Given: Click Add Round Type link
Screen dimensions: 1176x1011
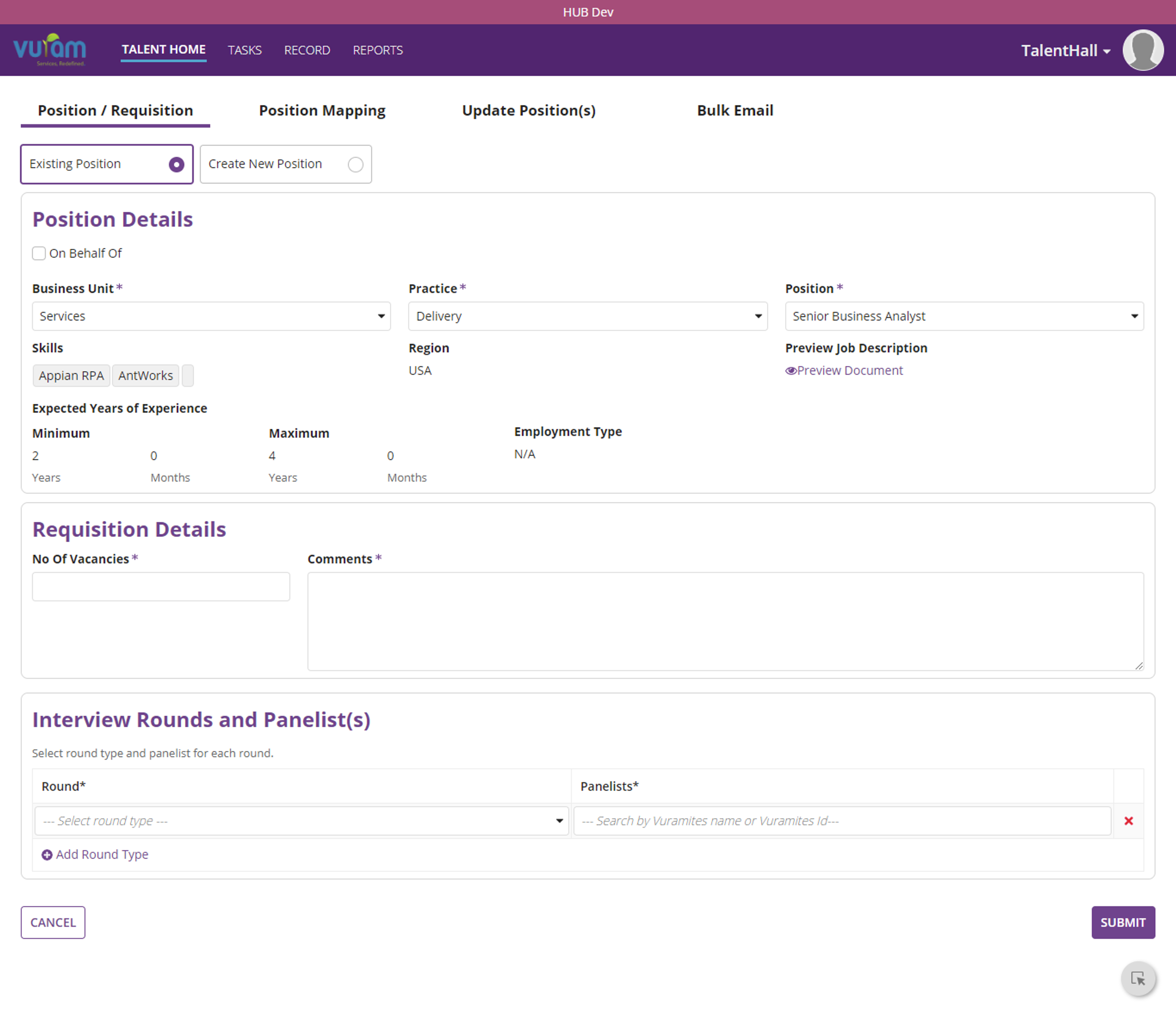Looking at the screenshot, I should pyautogui.click(x=102, y=855).
